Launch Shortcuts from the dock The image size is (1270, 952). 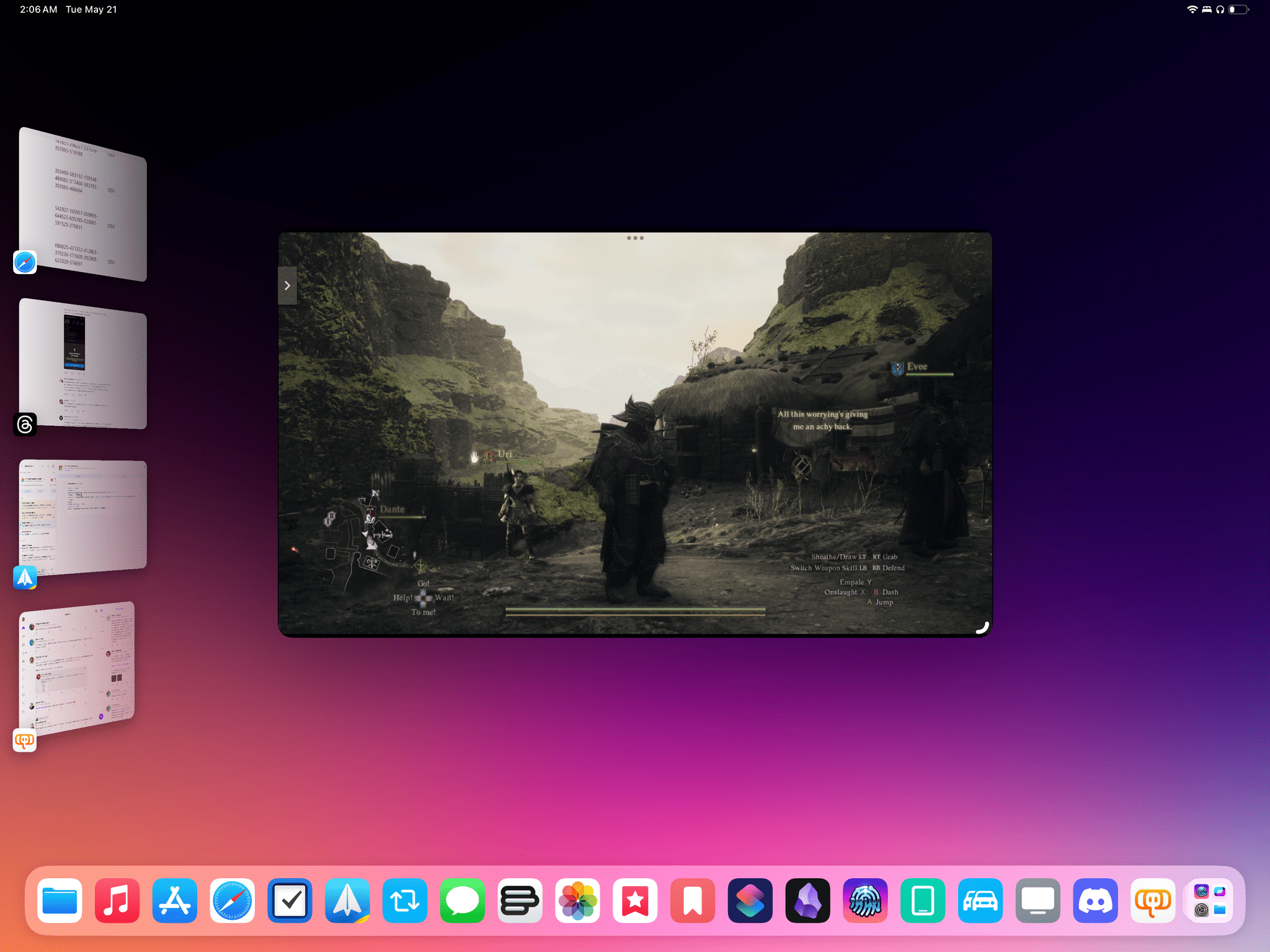point(750,901)
